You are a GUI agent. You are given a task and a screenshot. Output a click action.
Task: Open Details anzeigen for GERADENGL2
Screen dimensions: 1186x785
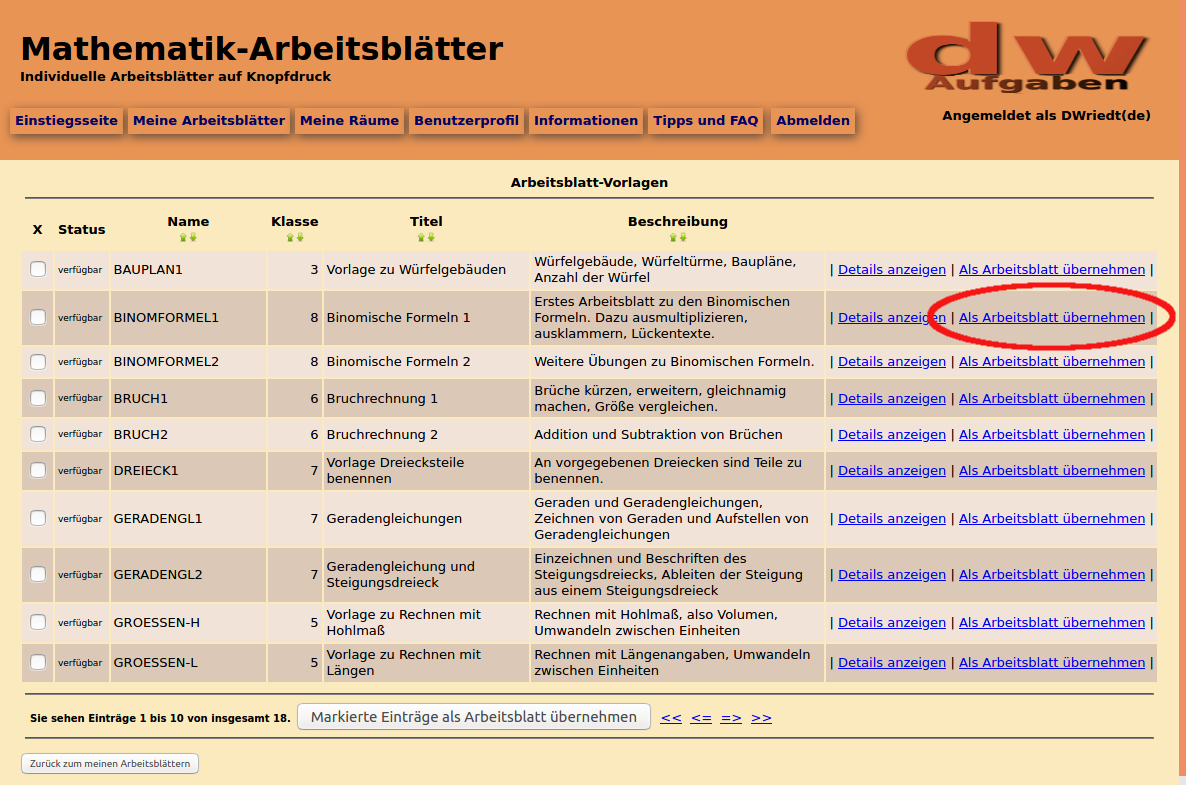point(892,575)
